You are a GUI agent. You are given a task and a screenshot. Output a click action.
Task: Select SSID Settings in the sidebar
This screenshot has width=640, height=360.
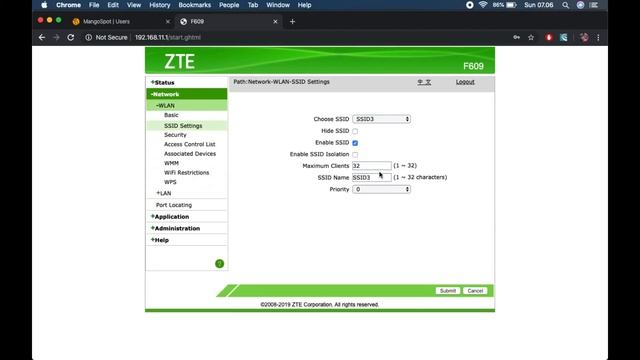click(x=183, y=126)
